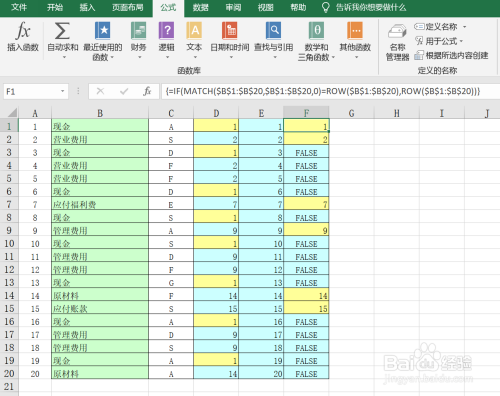Viewport: 500px width, 396px height.
Task: Select column H header
Action: [397, 113]
